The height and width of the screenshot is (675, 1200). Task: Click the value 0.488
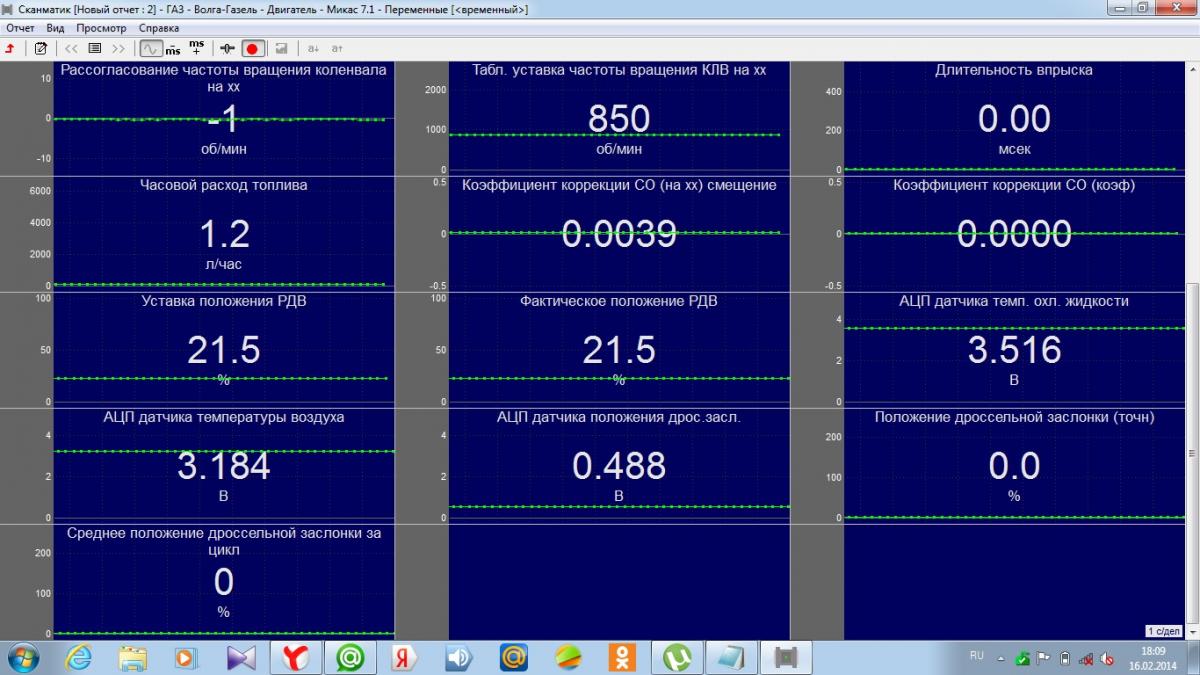click(x=619, y=466)
